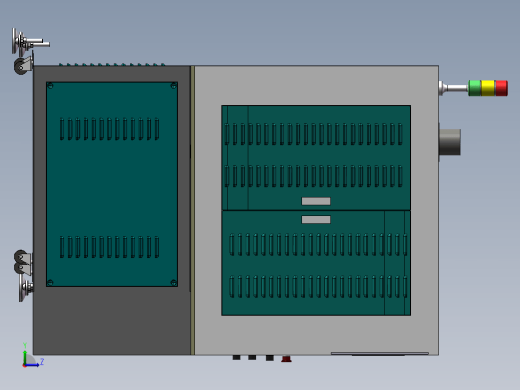Select the green segment of the signal tower light

click(475, 88)
